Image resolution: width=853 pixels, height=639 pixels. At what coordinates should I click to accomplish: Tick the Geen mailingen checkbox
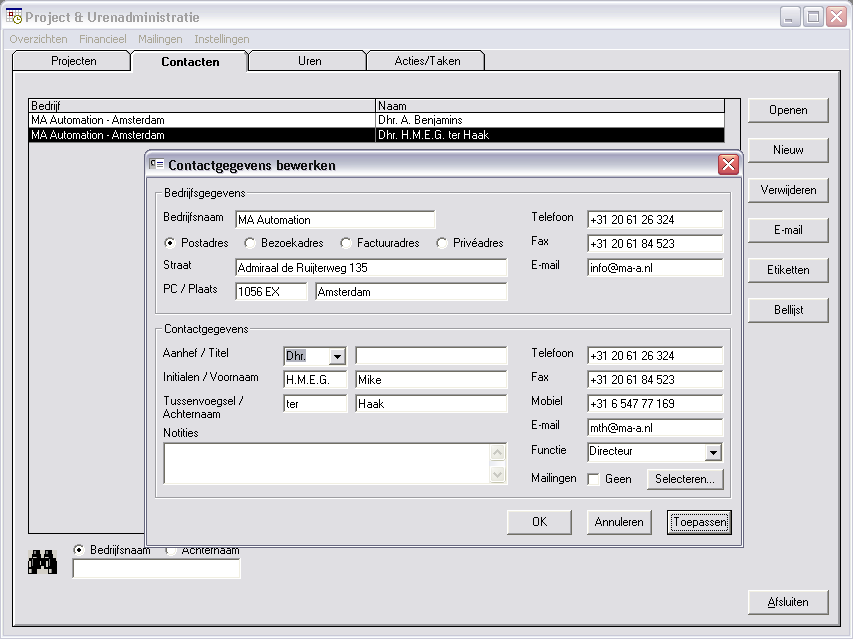coord(594,479)
